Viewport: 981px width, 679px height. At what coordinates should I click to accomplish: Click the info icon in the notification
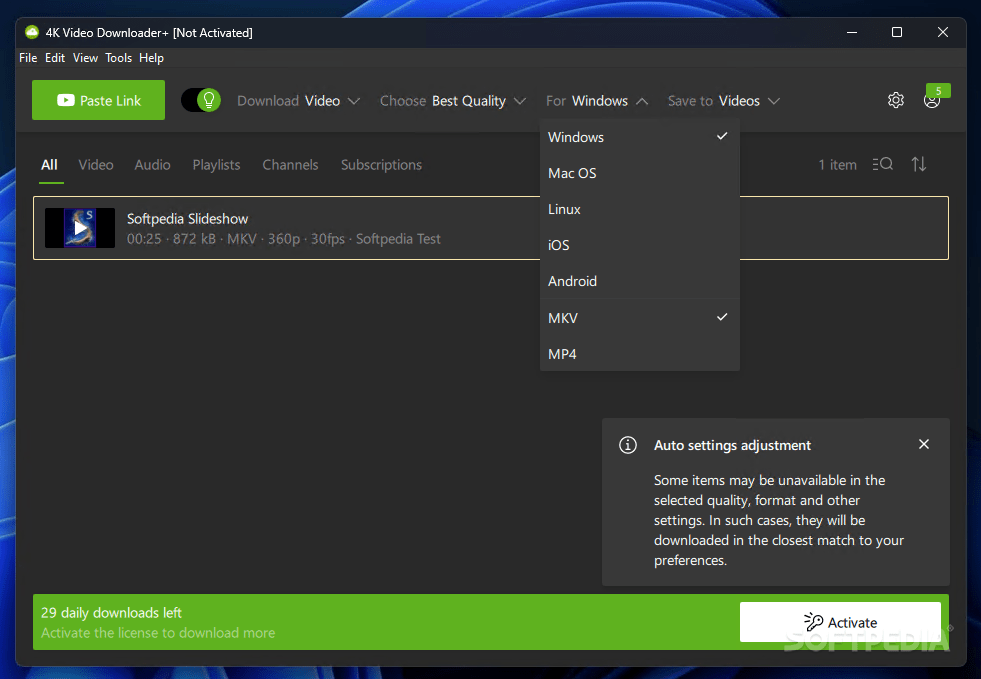[628, 445]
